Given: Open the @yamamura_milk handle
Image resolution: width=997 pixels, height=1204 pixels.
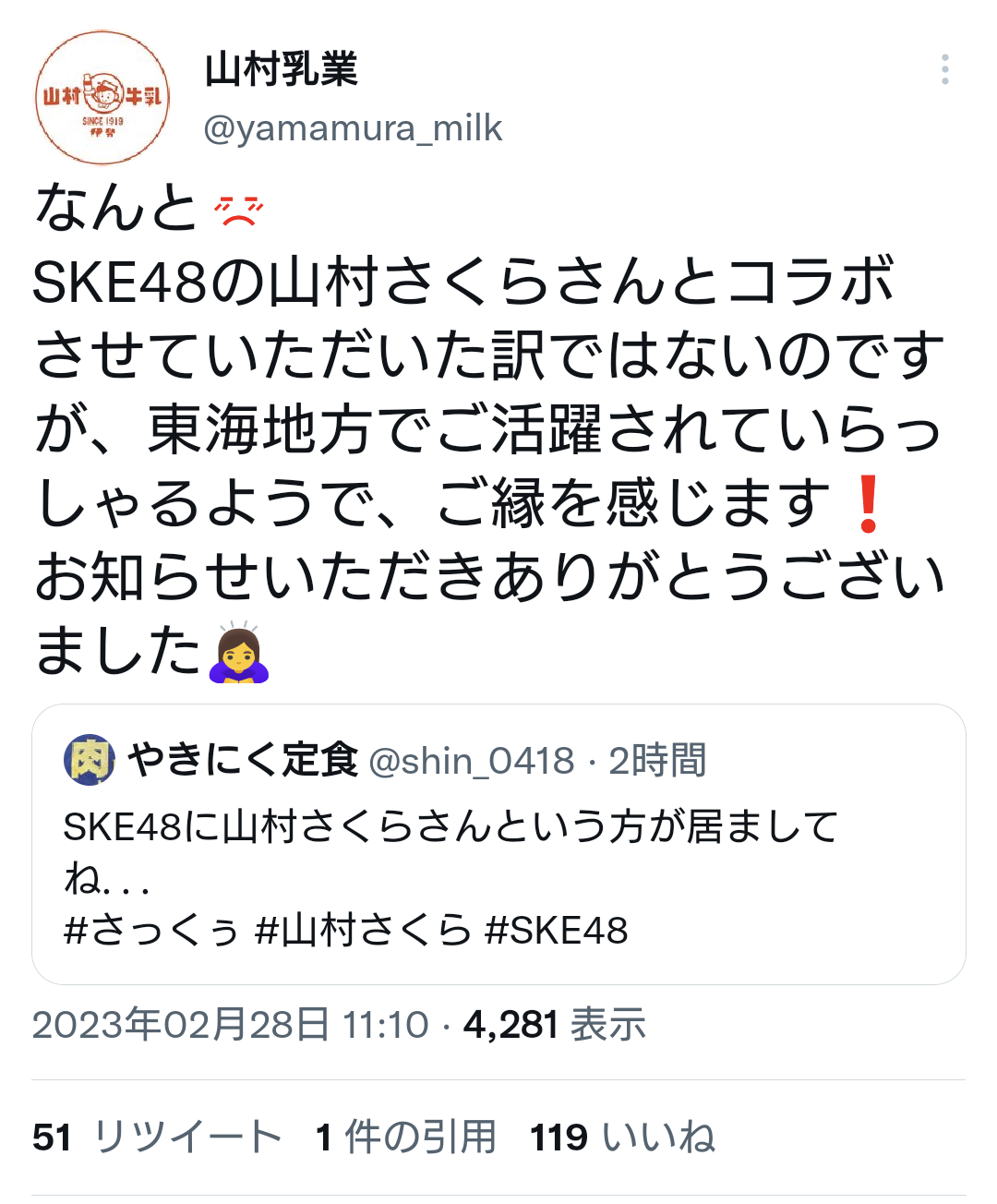Looking at the screenshot, I should 353,128.
